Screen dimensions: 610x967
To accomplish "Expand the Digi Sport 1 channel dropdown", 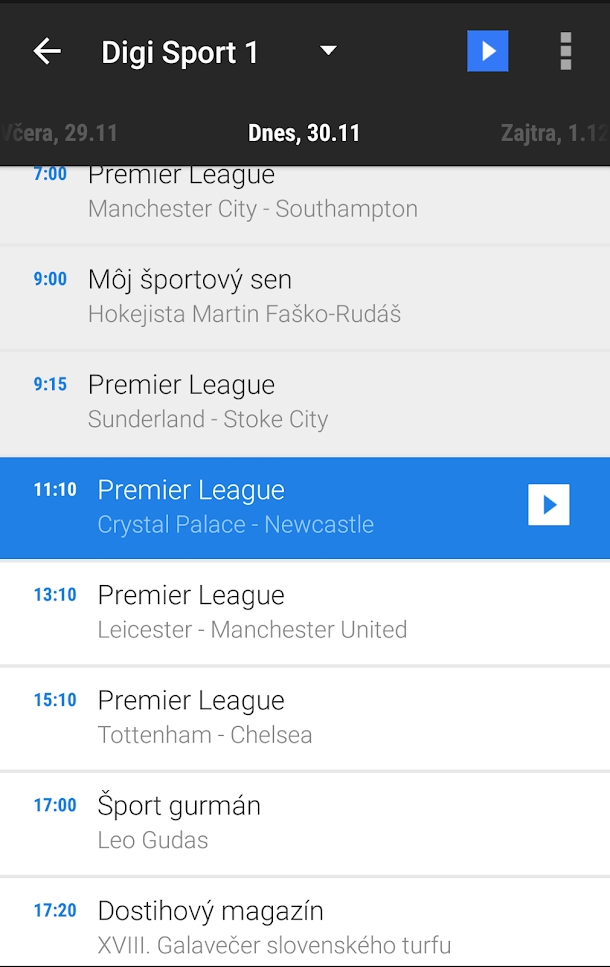I will coord(328,52).
